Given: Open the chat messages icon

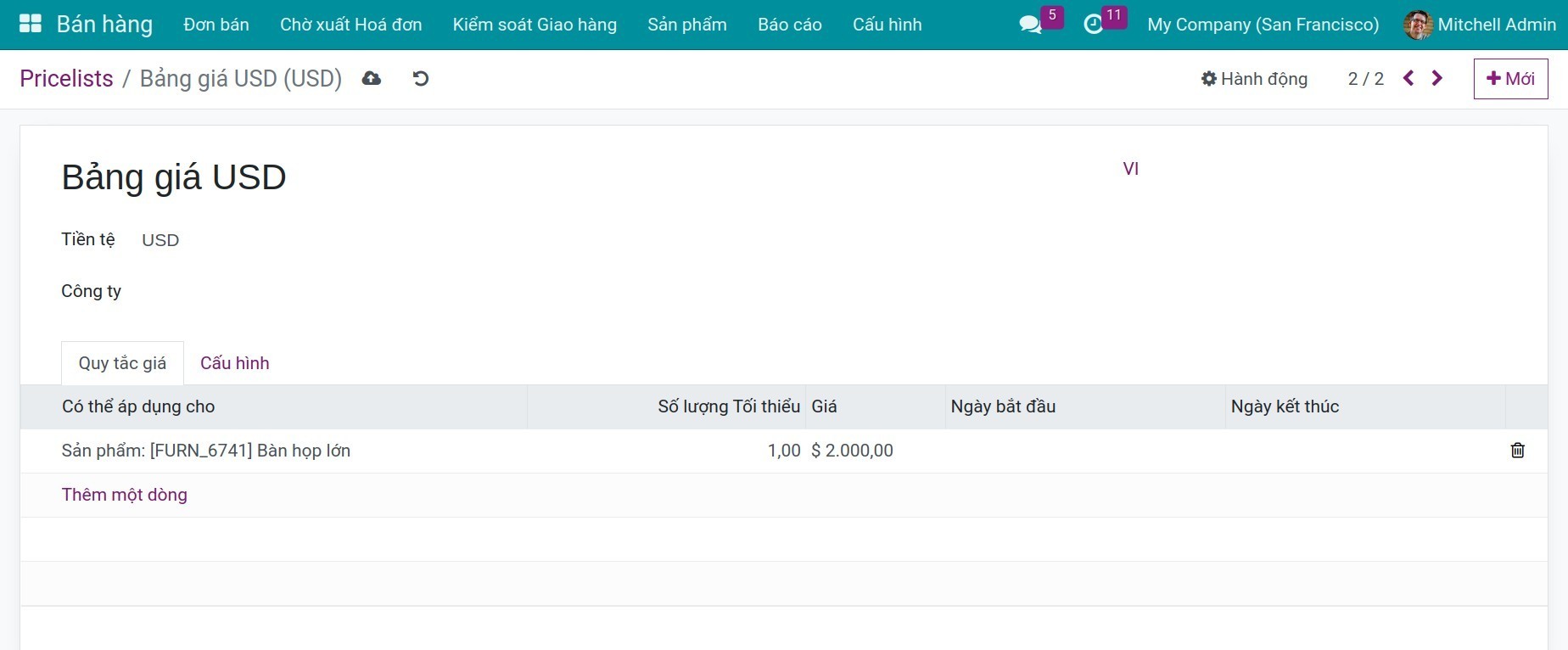Looking at the screenshot, I should point(1030,25).
